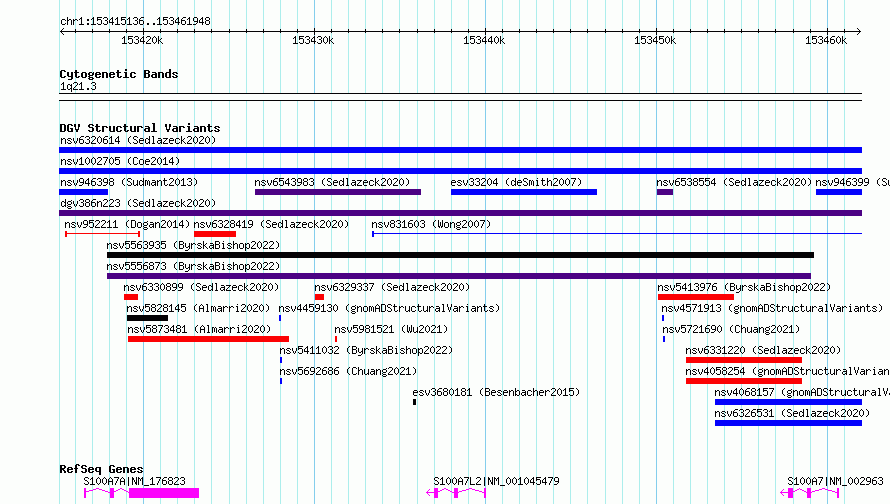Screen dimensions: 890x504
Task: Select nsv6330899 (Sedlazeck2020) label
Action: [201, 287]
